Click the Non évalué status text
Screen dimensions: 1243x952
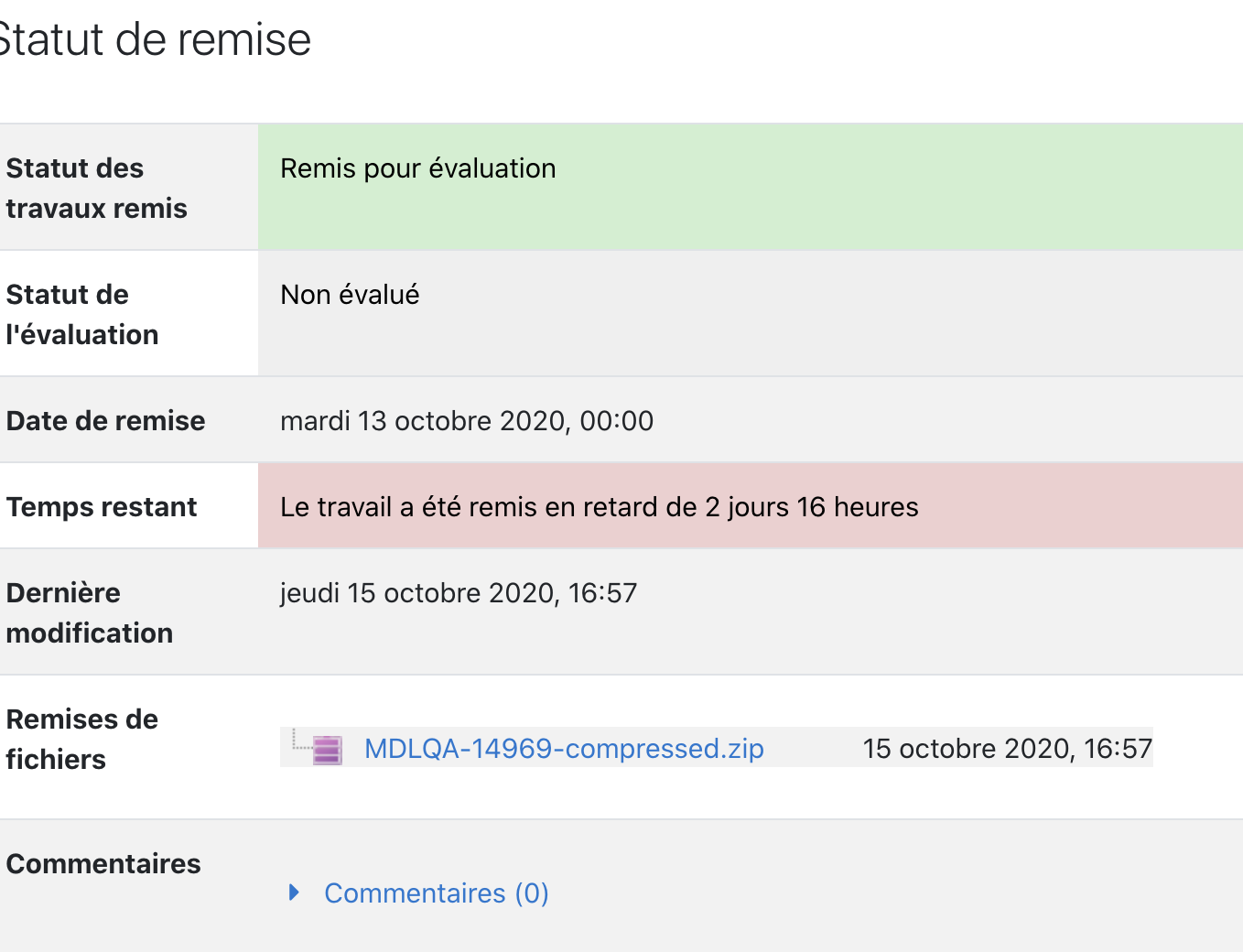tap(350, 295)
